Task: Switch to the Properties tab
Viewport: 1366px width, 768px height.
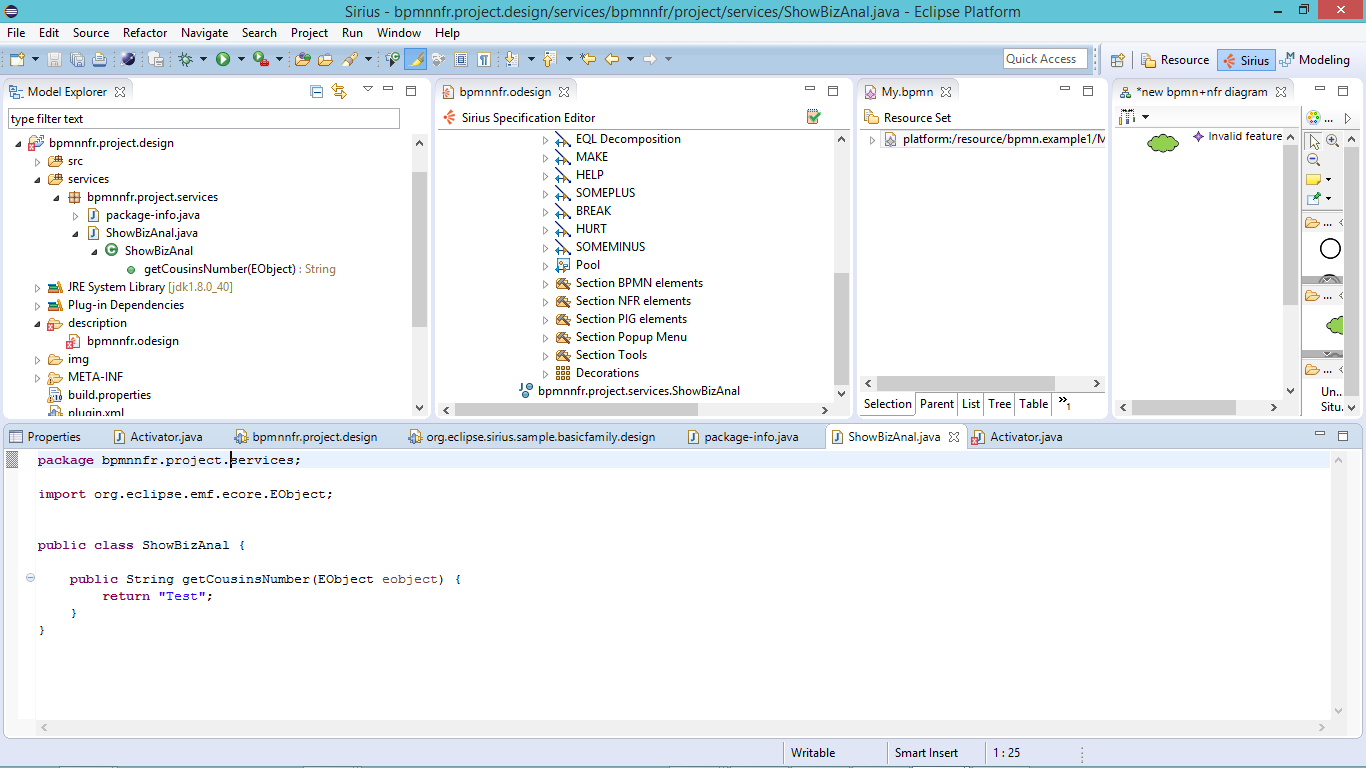Action: [45, 437]
